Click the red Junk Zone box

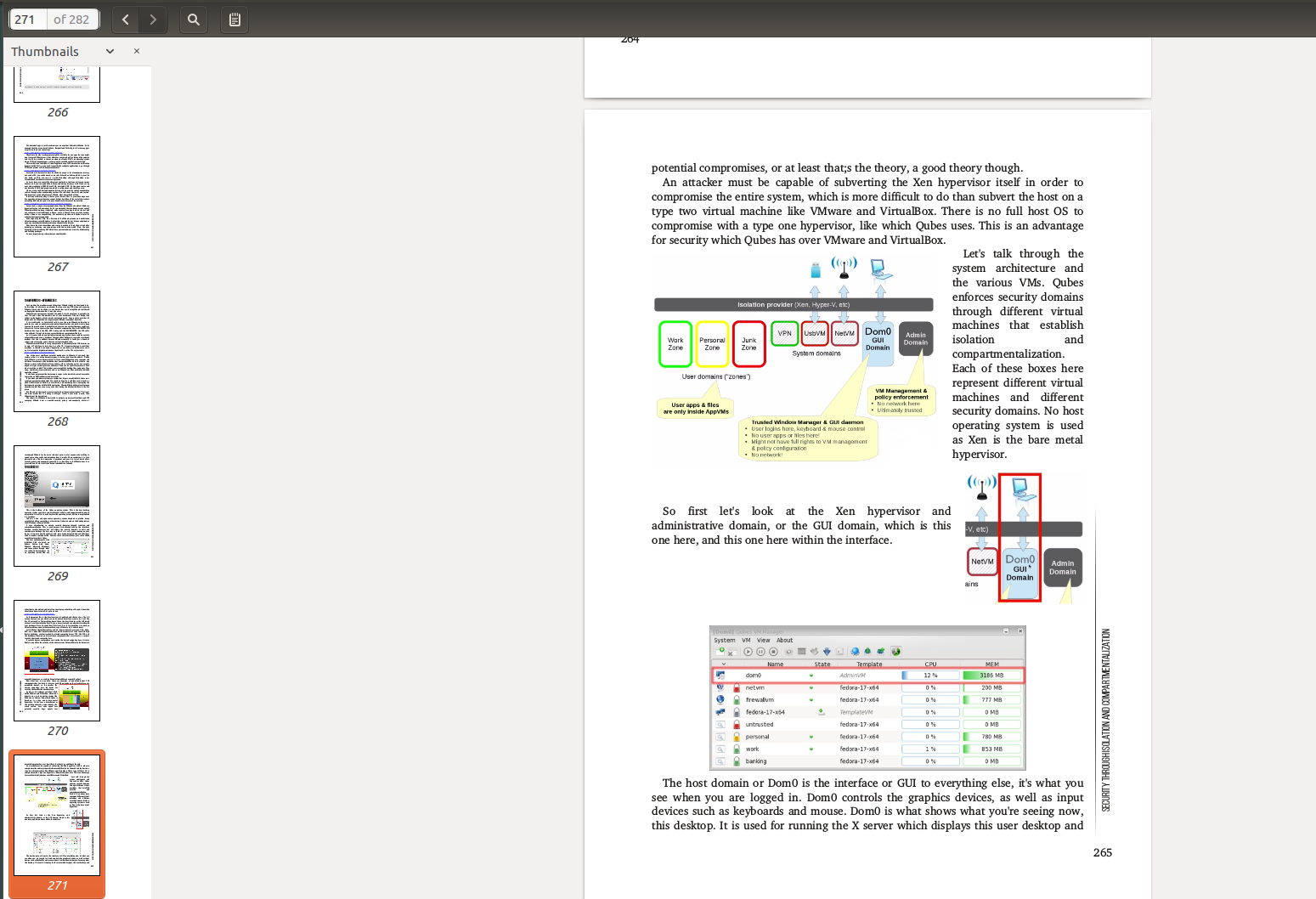click(748, 344)
